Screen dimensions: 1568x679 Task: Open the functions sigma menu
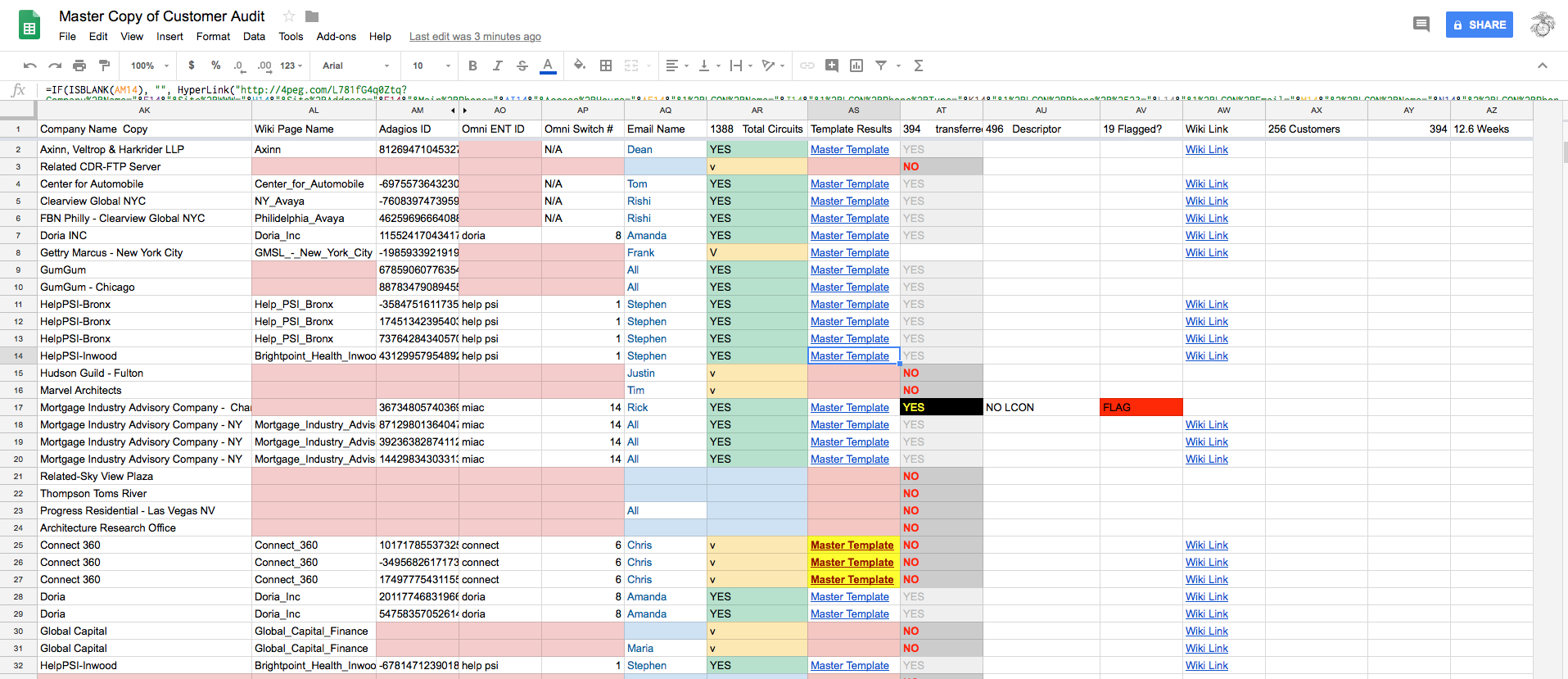click(919, 66)
